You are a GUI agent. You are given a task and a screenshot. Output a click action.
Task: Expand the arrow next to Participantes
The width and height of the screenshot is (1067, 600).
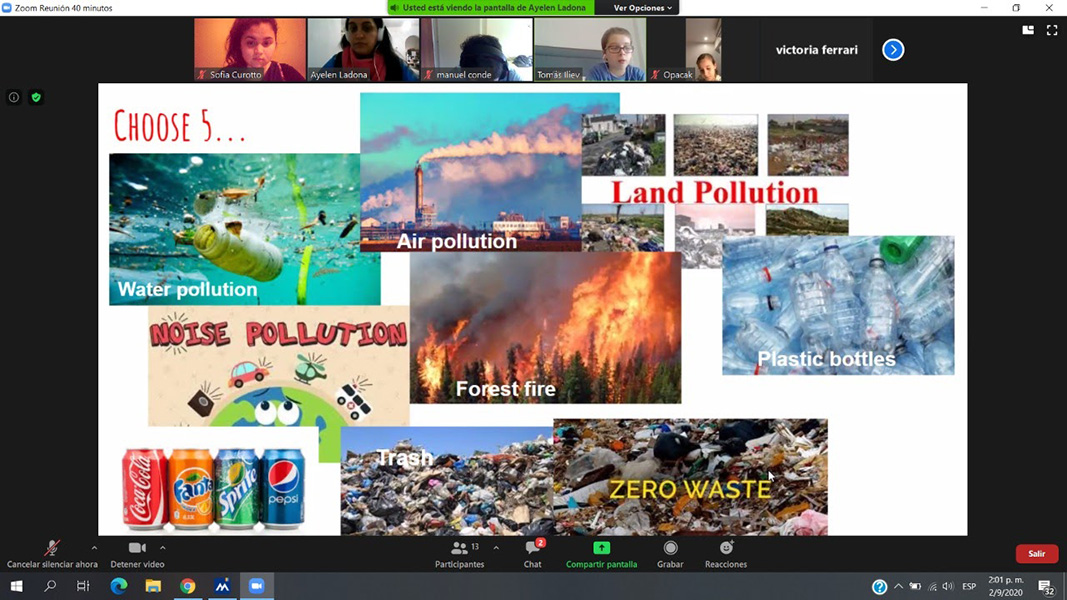coord(496,548)
